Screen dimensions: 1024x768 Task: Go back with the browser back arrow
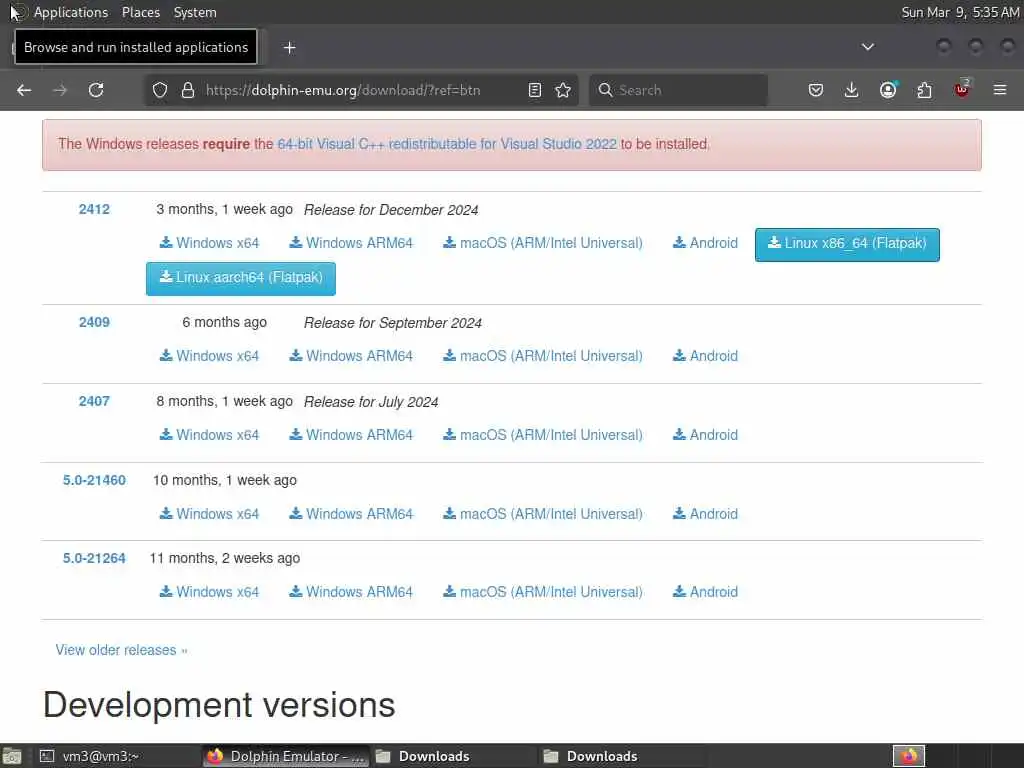(x=24, y=90)
